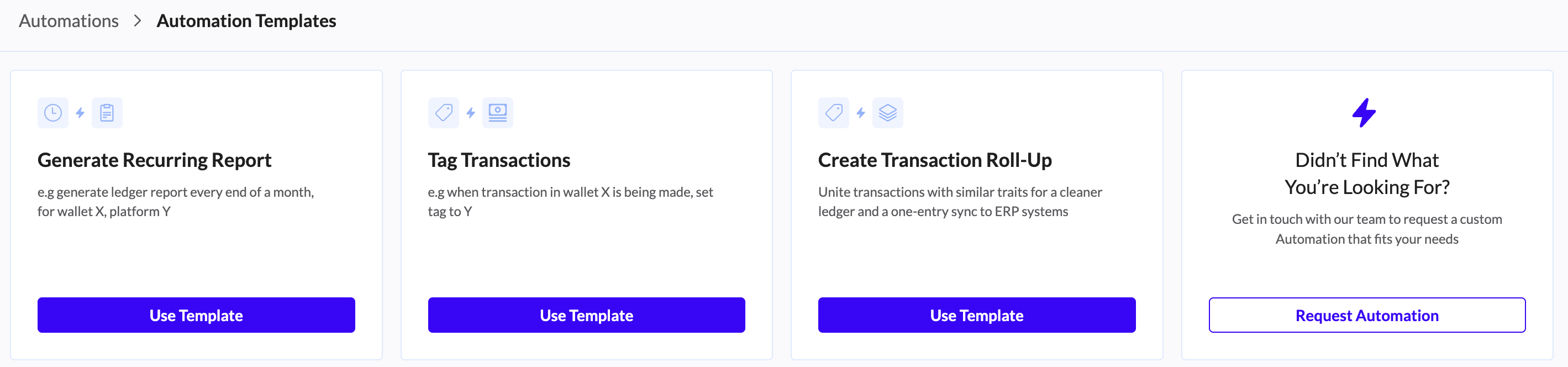Click the Create Transaction Roll-Up heading
This screenshot has width=1568, height=367.
tap(934, 160)
